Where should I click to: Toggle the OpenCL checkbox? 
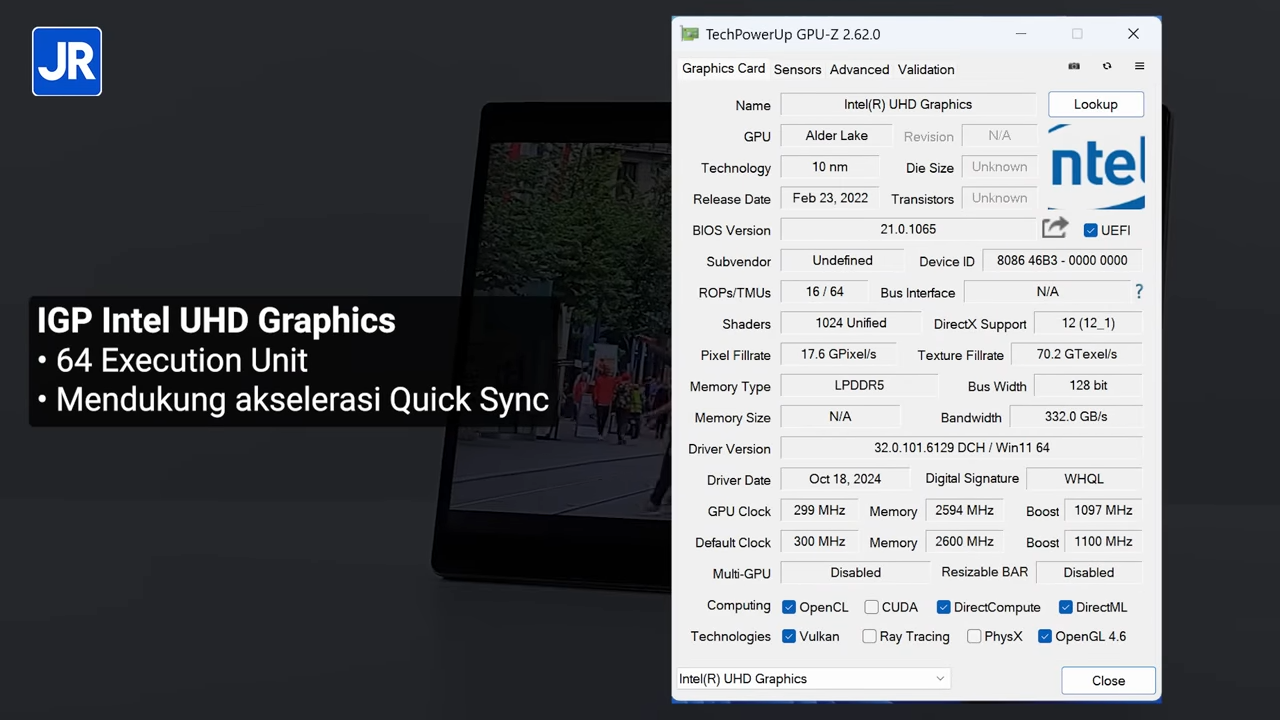coord(789,607)
